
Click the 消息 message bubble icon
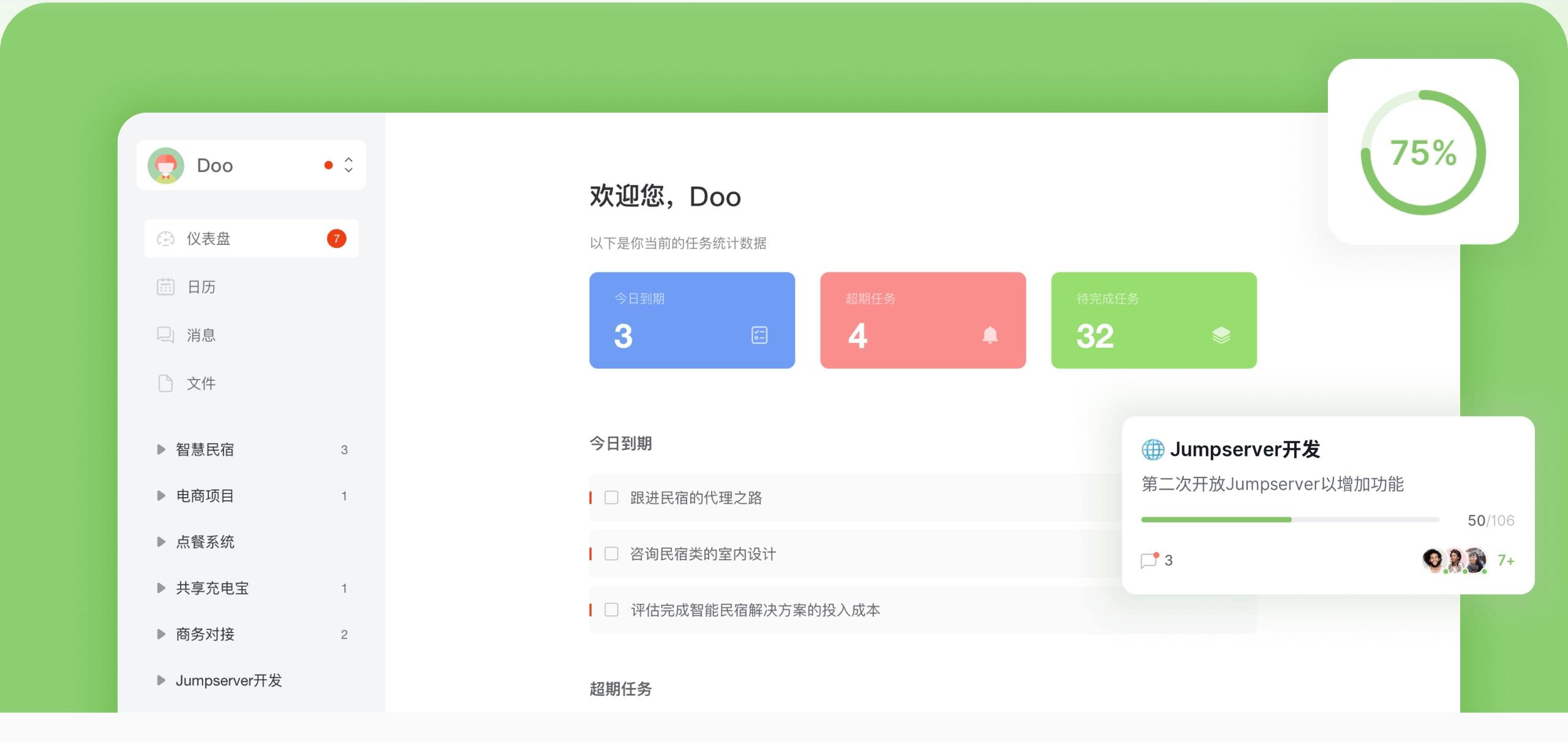click(x=165, y=335)
